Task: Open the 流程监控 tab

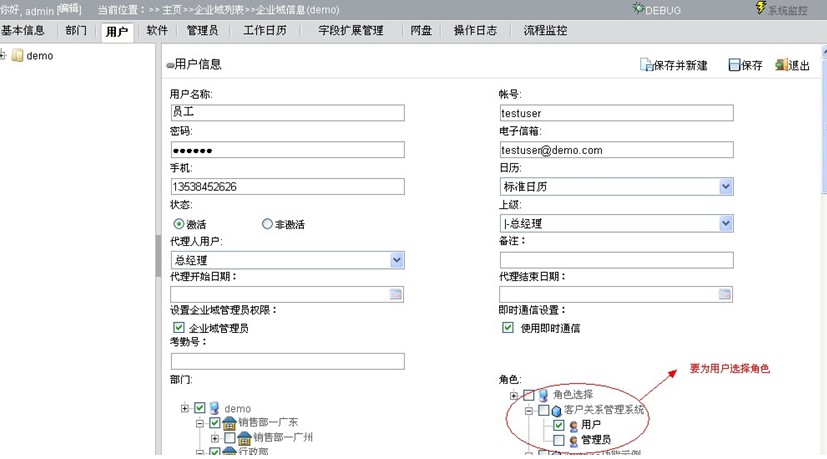Action: 545,31
